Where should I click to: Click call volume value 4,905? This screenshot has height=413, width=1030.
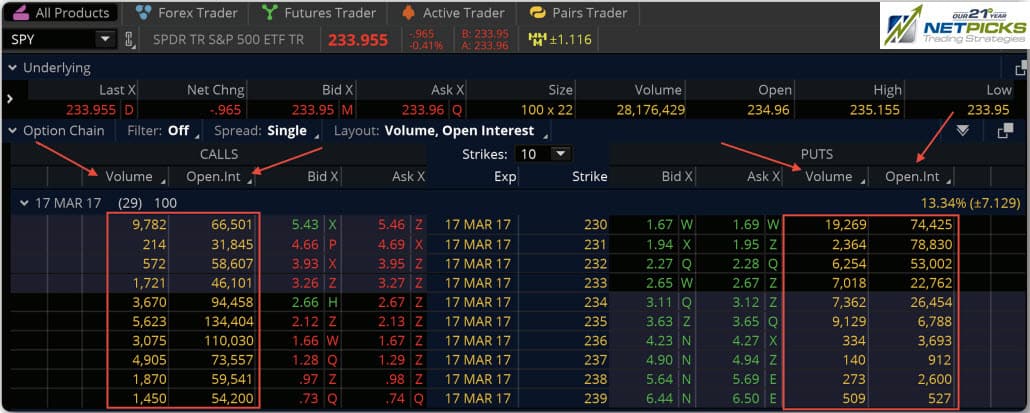[x=148, y=360]
